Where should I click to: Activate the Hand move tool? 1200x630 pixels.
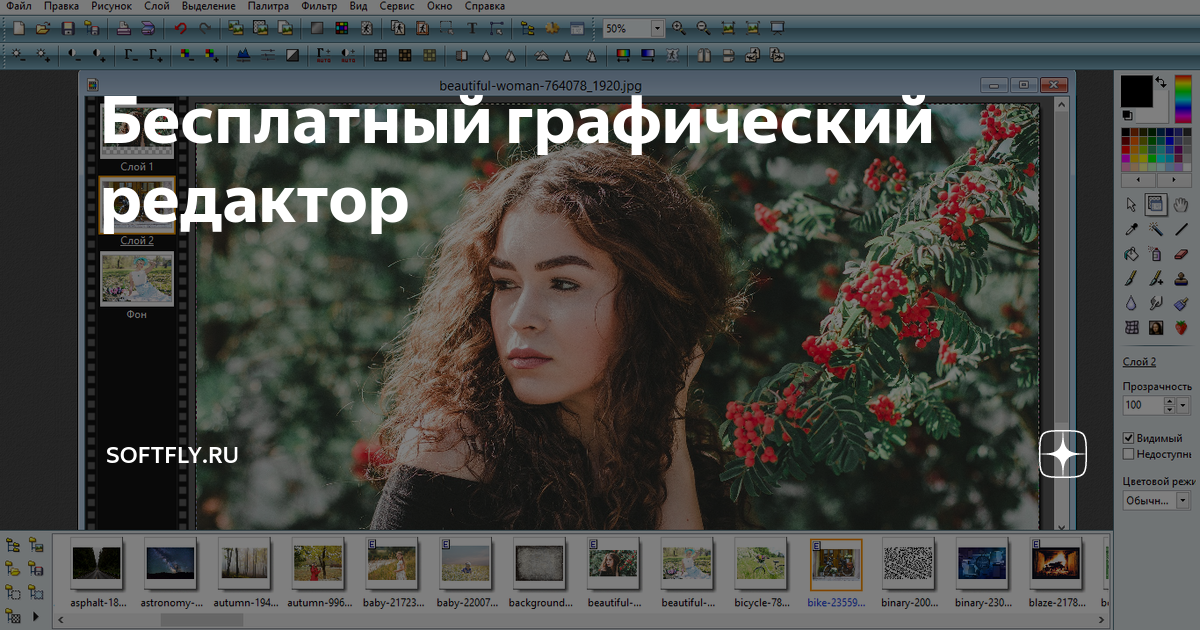click(1181, 205)
